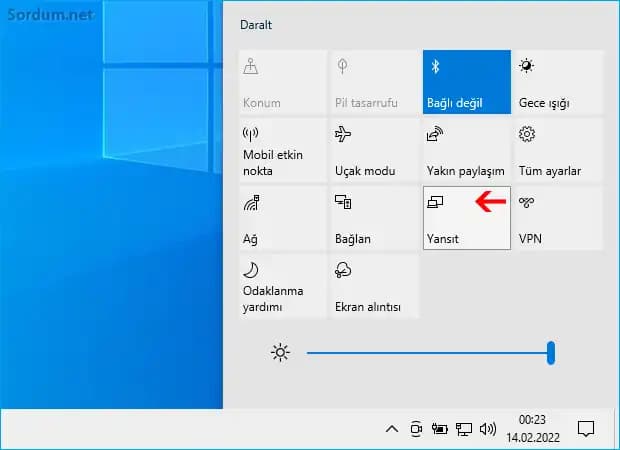Open the clock and date flyout

pyautogui.click(x=532, y=429)
